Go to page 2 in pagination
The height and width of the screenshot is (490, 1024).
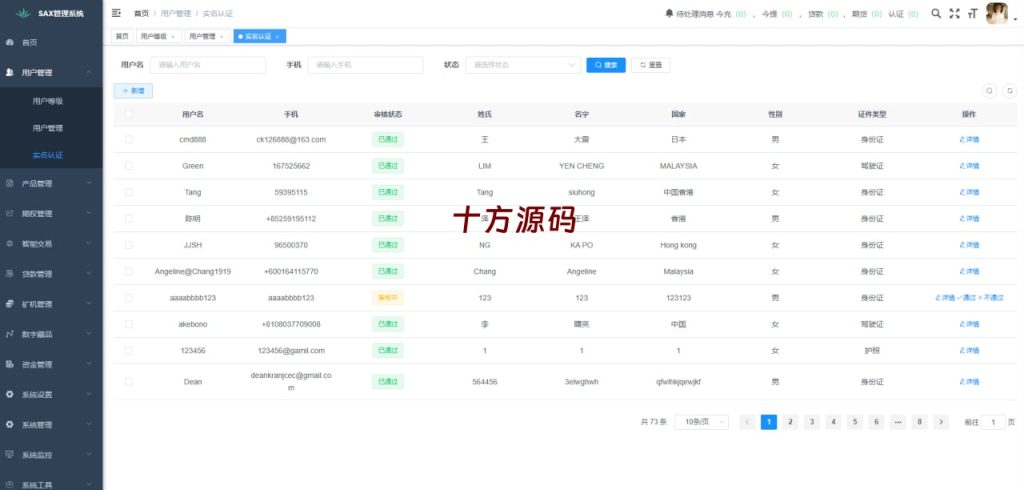(x=790, y=422)
